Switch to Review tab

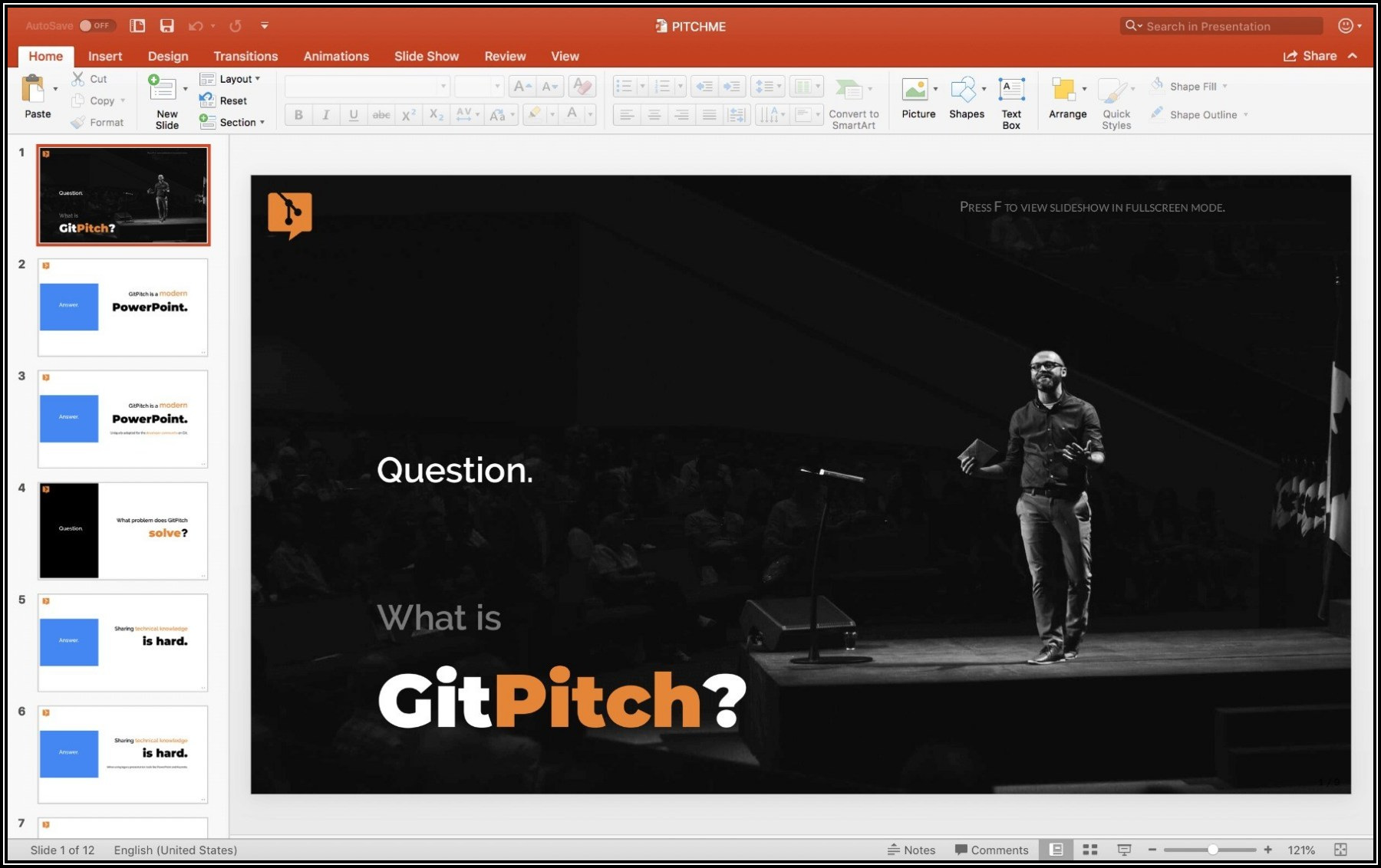click(x=505, y=56)
